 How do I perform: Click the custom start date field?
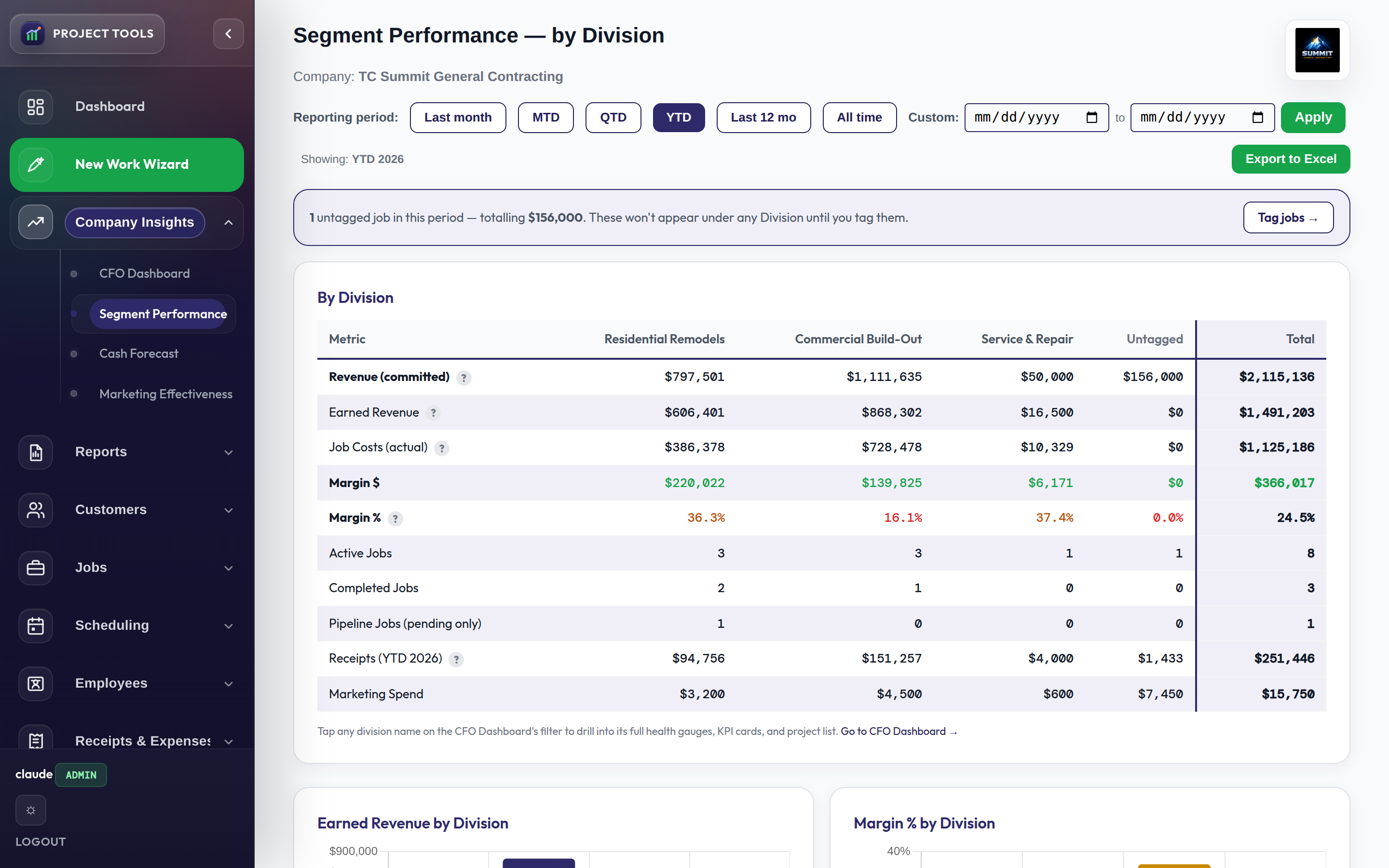(1036, 118)
